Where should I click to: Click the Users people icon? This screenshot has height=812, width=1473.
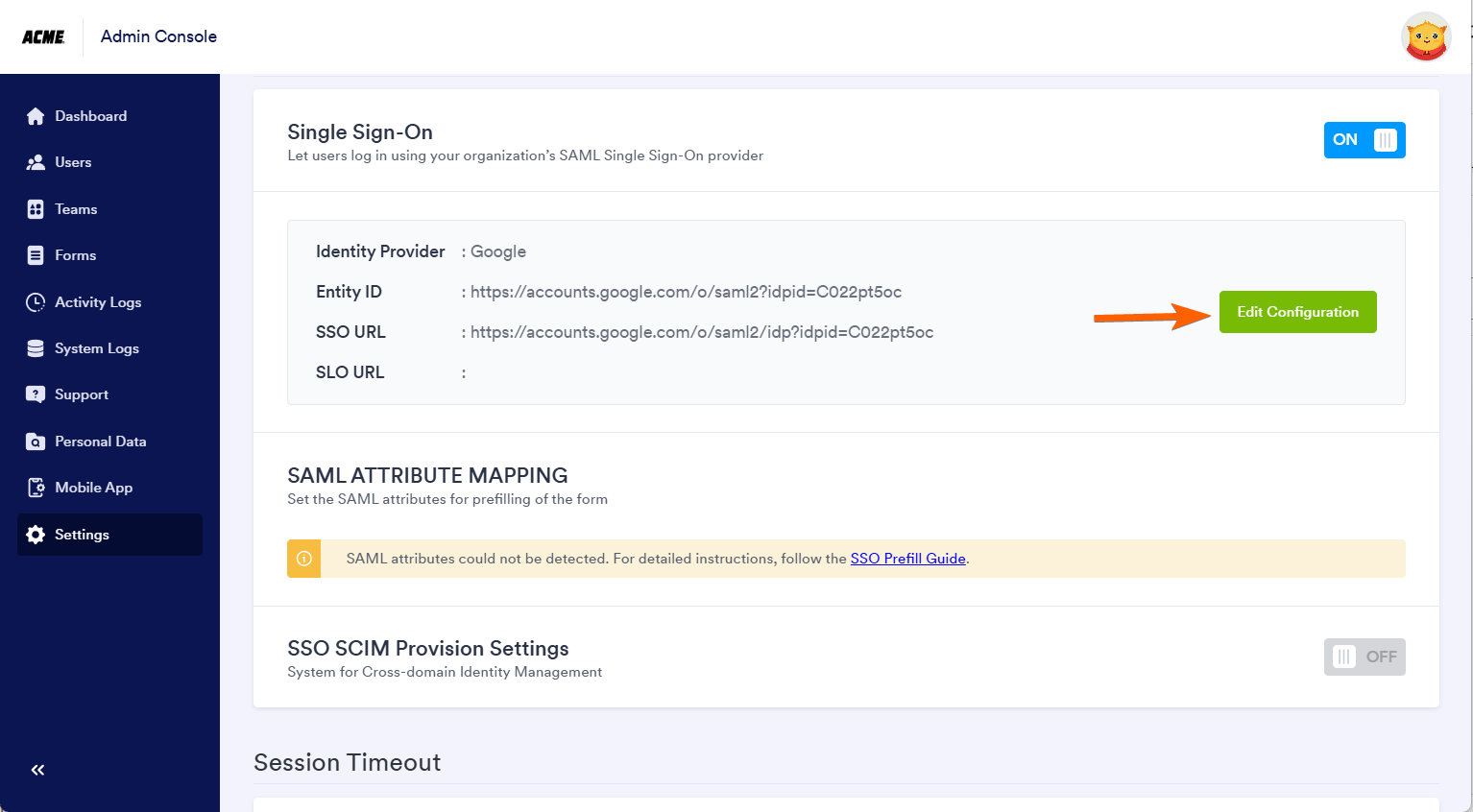pyautogui.click(x=36, y=162)
